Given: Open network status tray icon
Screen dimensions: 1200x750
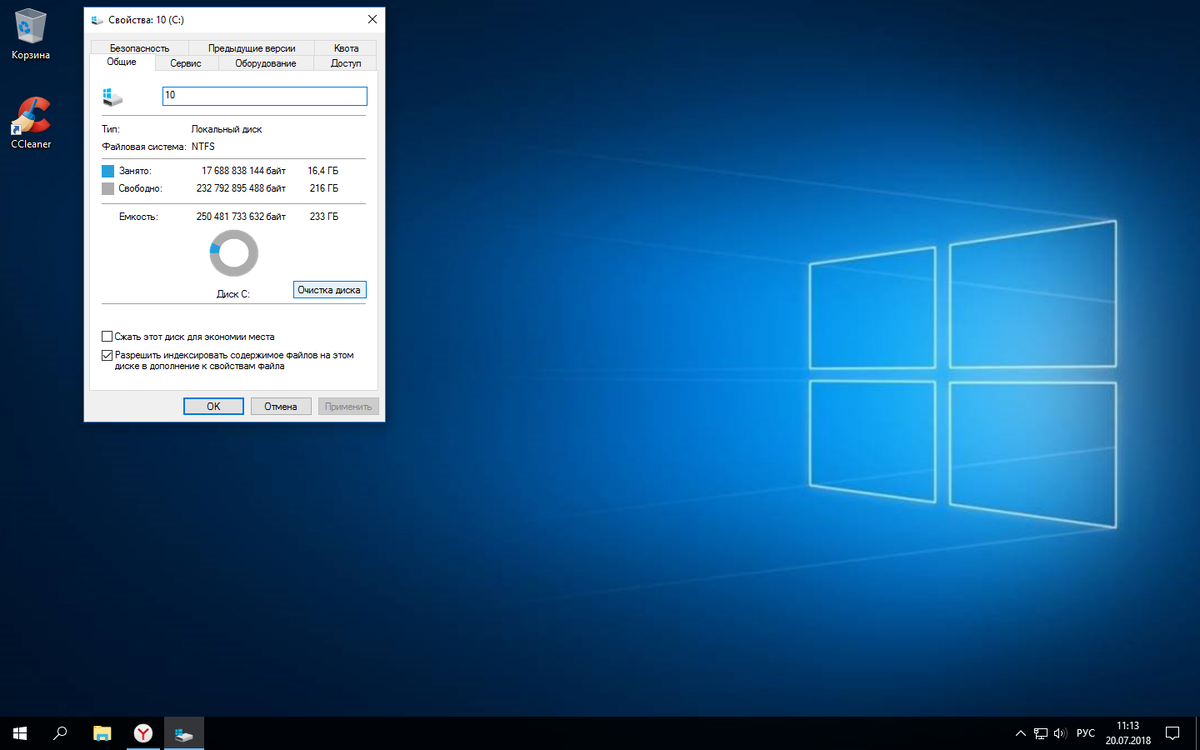Looking at the screenshot, I should point(1041,734).
